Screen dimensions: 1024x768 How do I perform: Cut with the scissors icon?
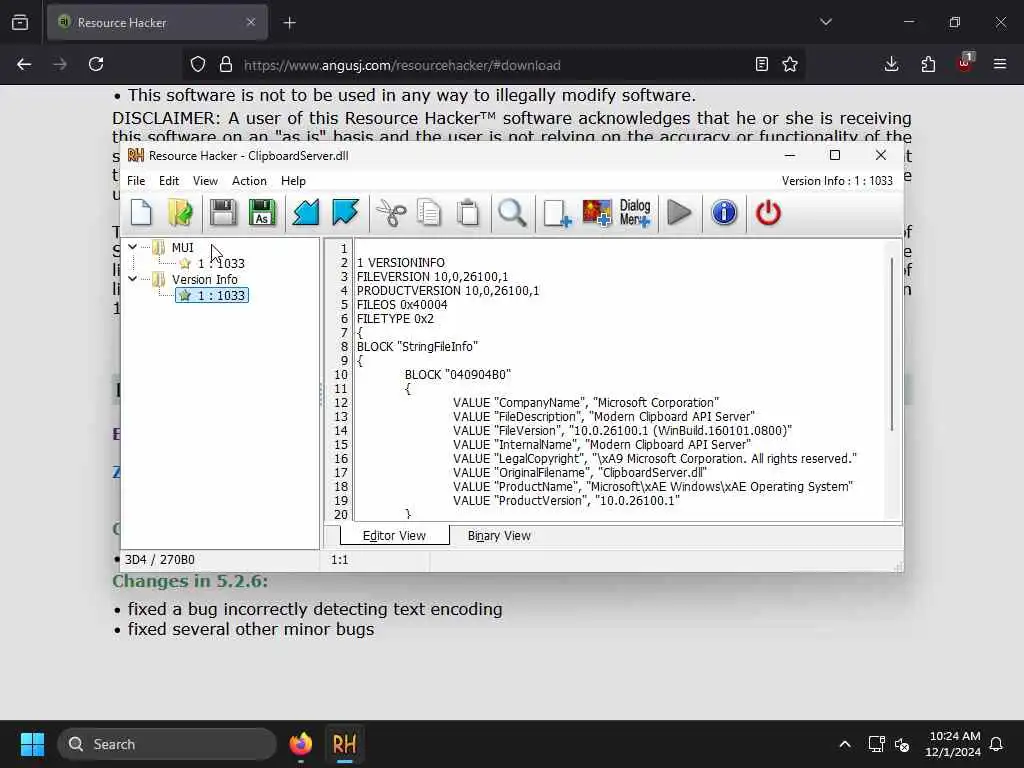[391, 213]
